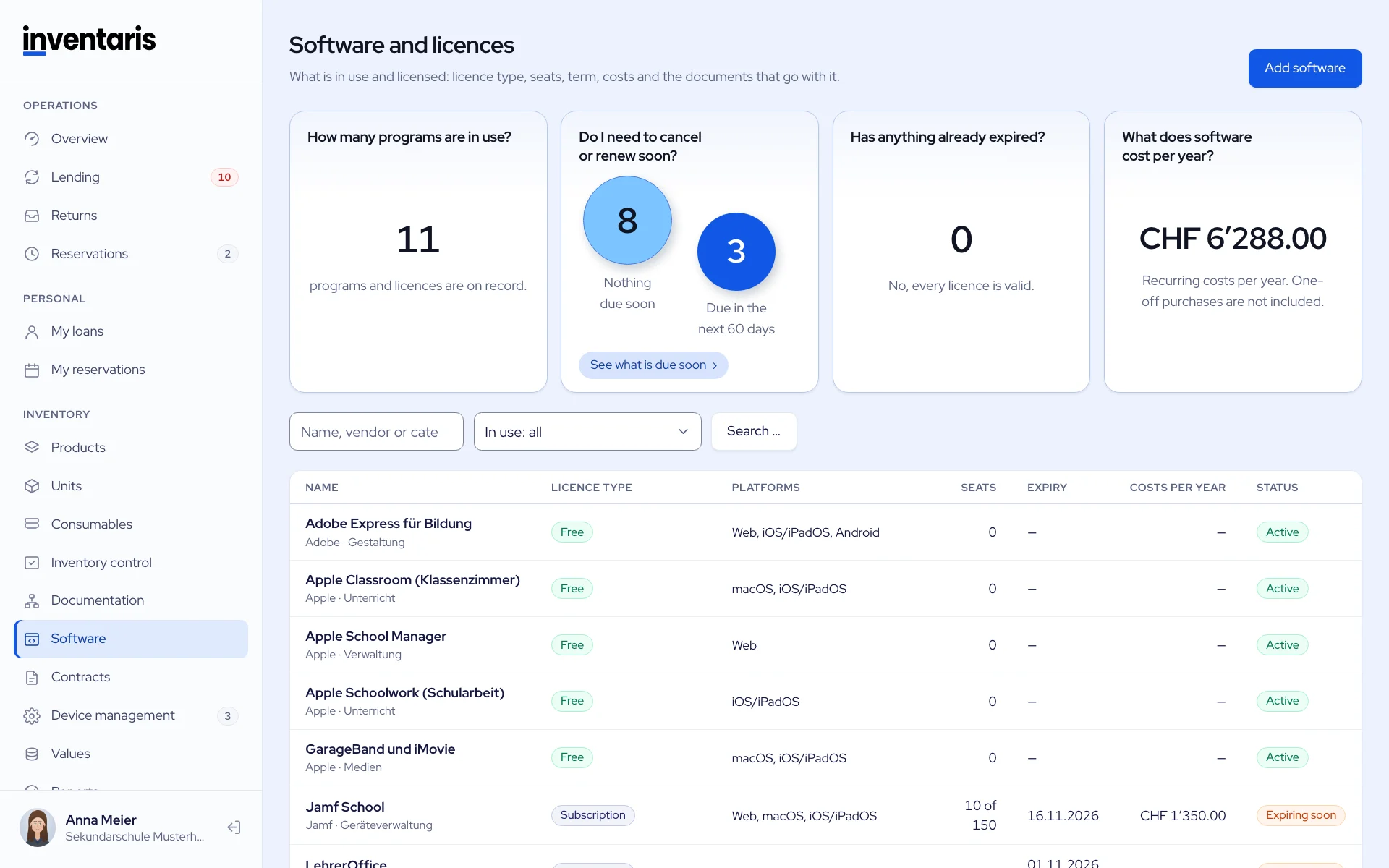This screenshot has height=868, width=1389.
Task: Click the Products layers icon
Action: click(x=32, y=448)
